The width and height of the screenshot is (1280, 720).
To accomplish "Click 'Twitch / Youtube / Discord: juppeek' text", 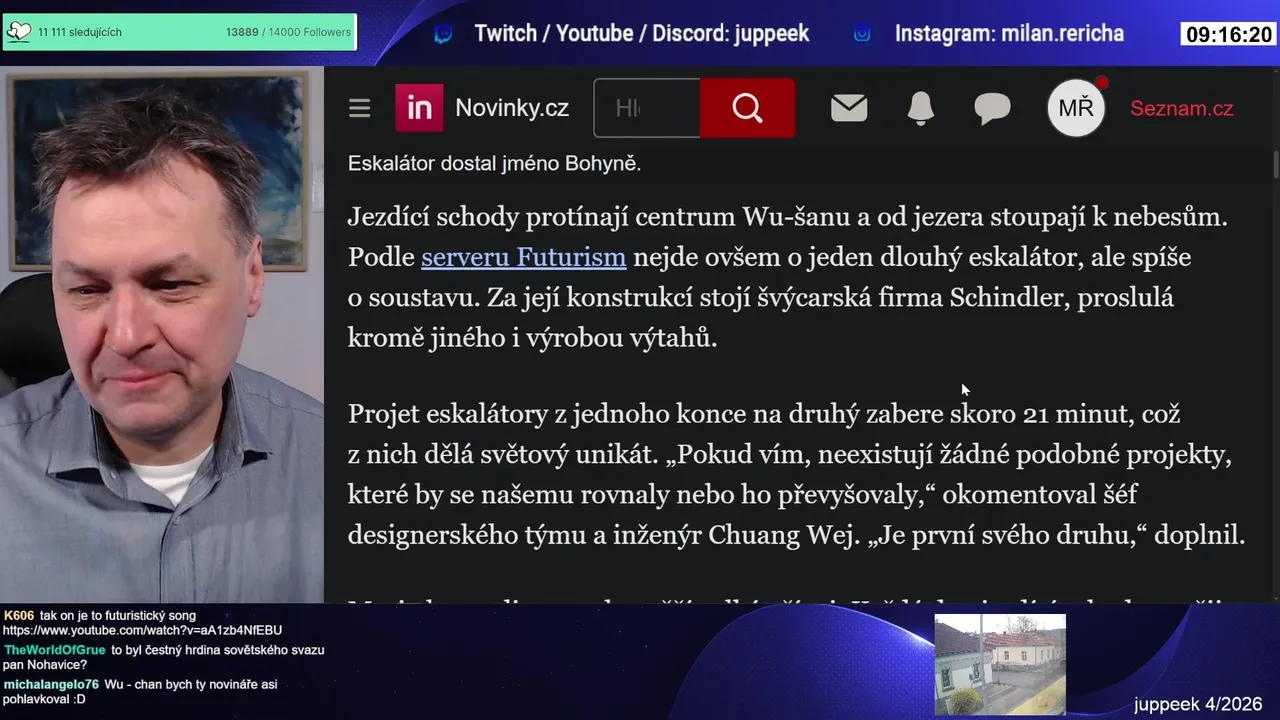I will click(642, 34).
